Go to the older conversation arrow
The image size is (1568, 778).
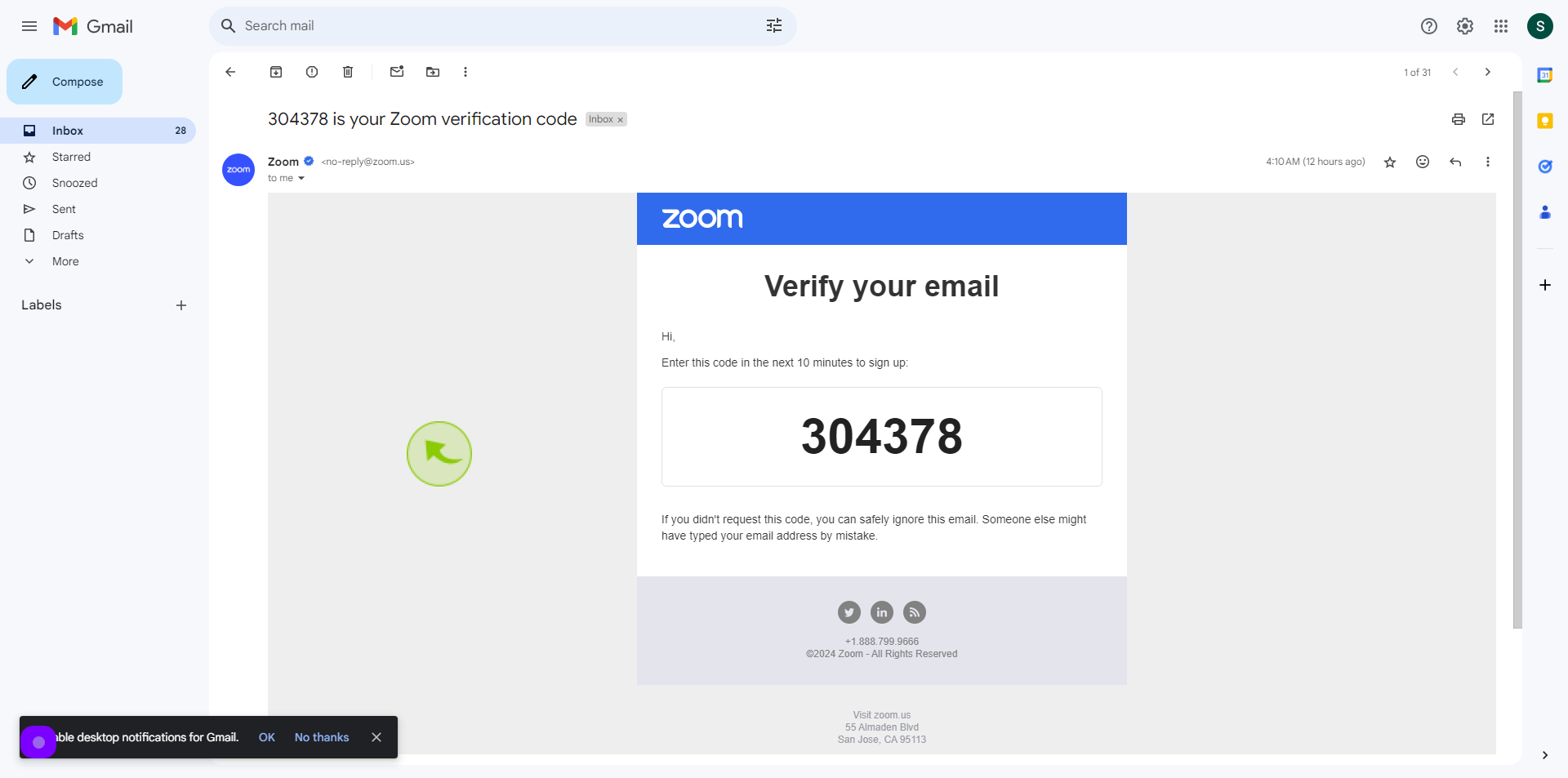[1488, 72]
